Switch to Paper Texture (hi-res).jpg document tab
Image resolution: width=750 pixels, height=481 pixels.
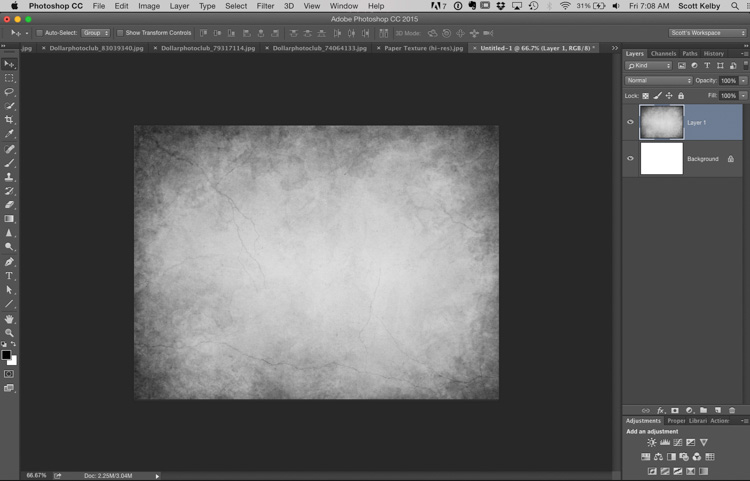423,47
